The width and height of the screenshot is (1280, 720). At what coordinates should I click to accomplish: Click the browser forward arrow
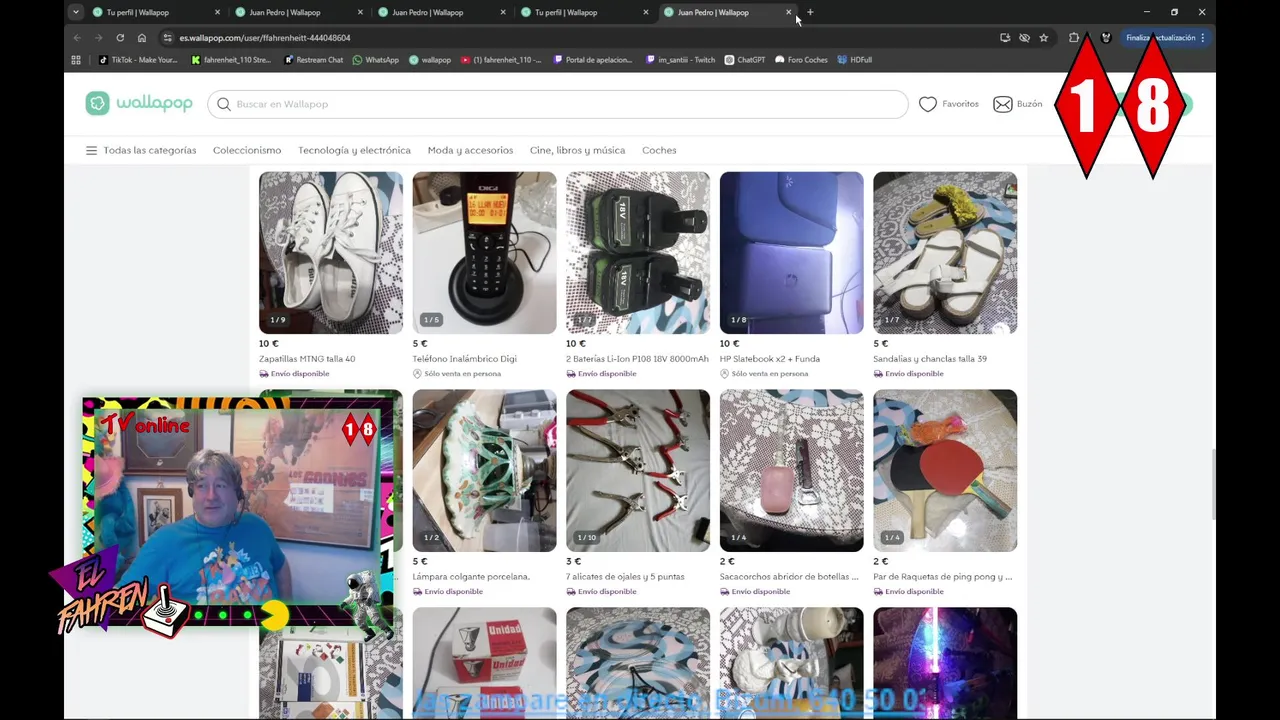point(98,38)
